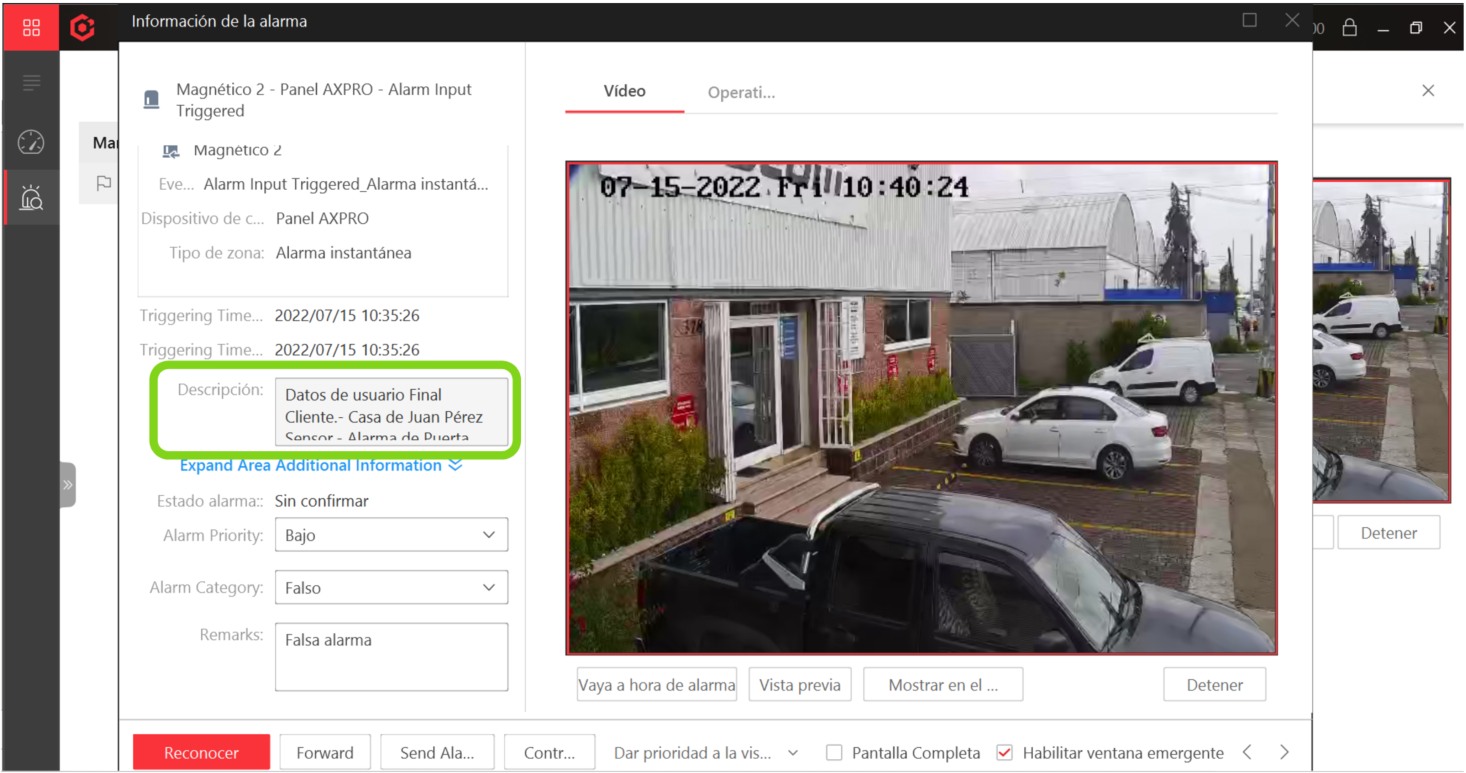This screenshot has width=1466, height=773.
Task: Open the dashboard gauge sidebar icon
Action: [x=31, y=143]
